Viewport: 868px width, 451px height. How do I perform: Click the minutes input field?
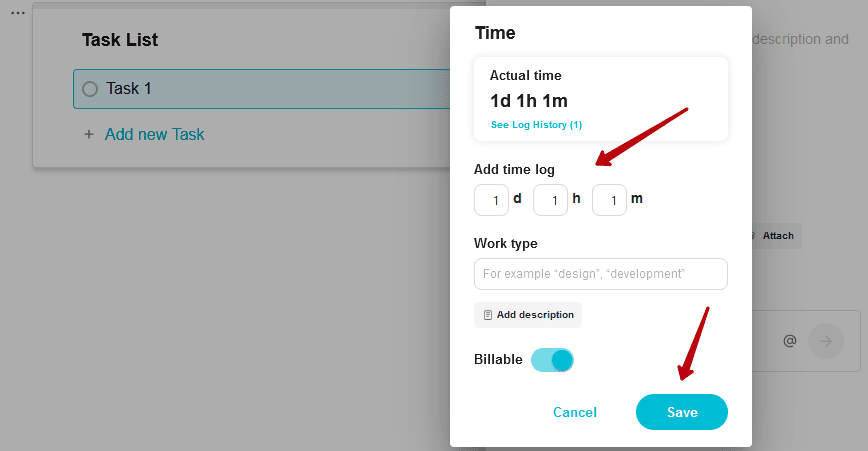point(609,200)
